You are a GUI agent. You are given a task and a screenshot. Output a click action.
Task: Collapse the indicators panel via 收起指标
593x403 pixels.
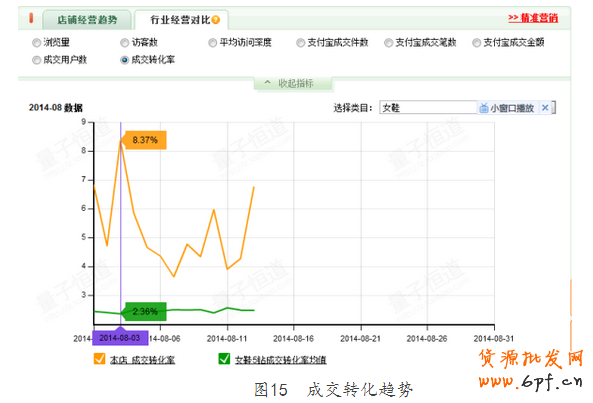(293, 83)
